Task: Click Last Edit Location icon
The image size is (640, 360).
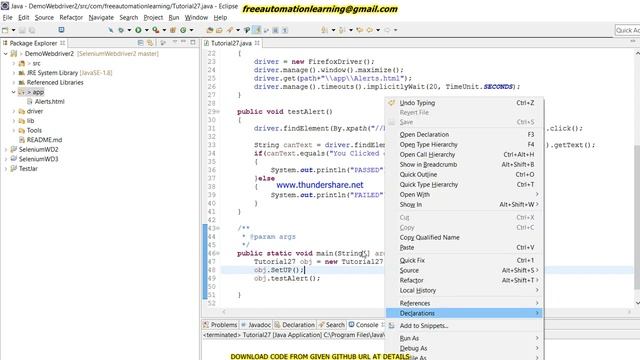Action: (x=360, y=30)
